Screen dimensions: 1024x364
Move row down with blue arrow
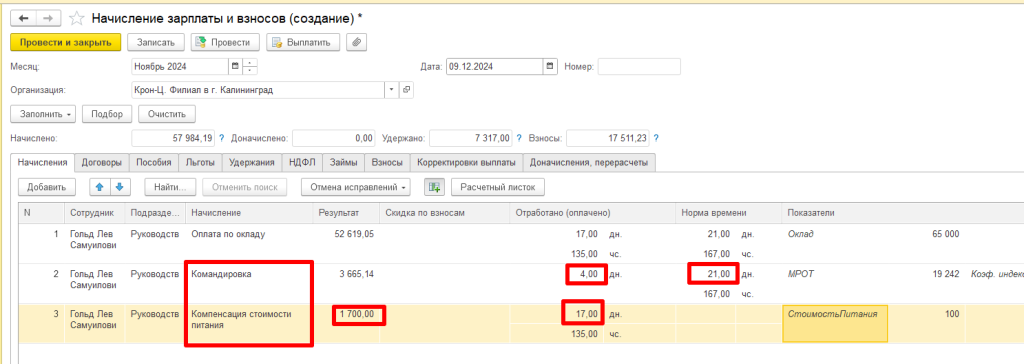point(121,187)
